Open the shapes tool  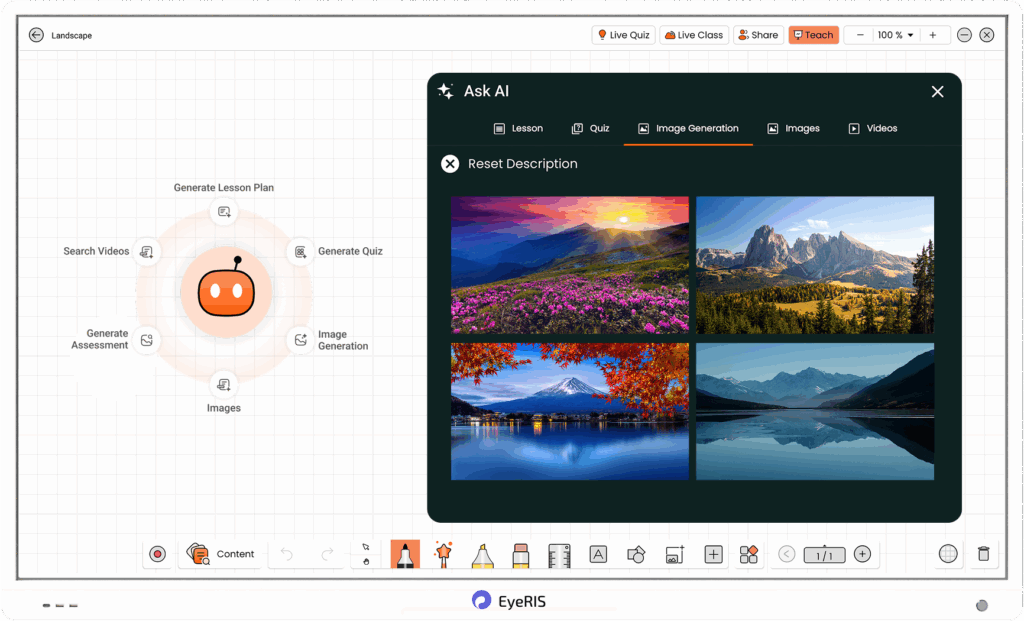point(636,554)
